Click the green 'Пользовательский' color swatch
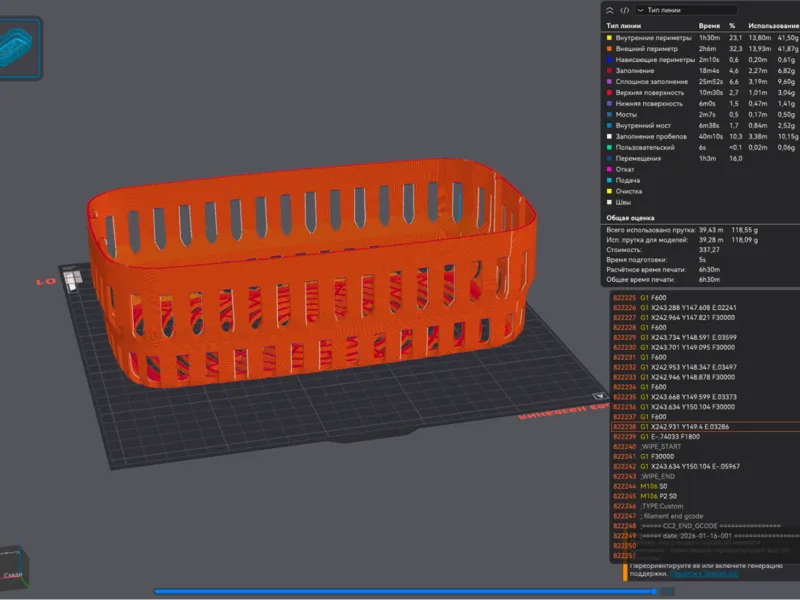The image size is (800, 600). (609, 147)
